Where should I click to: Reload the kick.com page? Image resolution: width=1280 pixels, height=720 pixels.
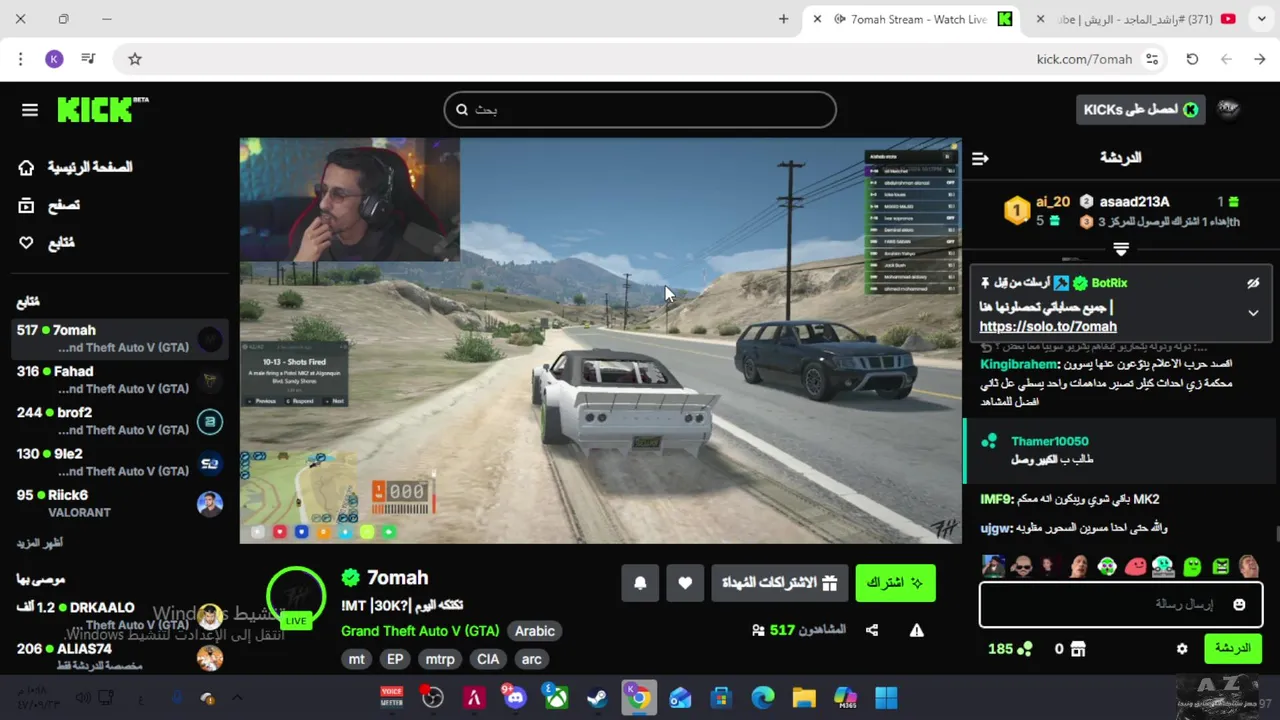click(1192, 59)
